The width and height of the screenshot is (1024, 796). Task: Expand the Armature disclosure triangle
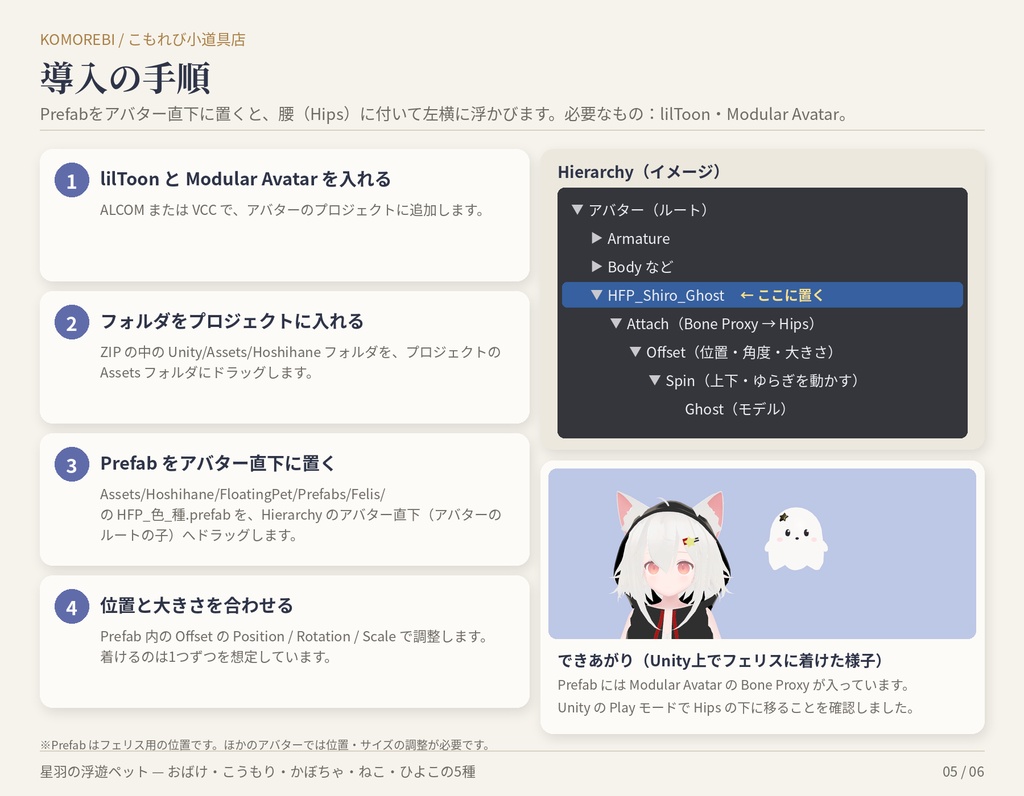point(596,238)
